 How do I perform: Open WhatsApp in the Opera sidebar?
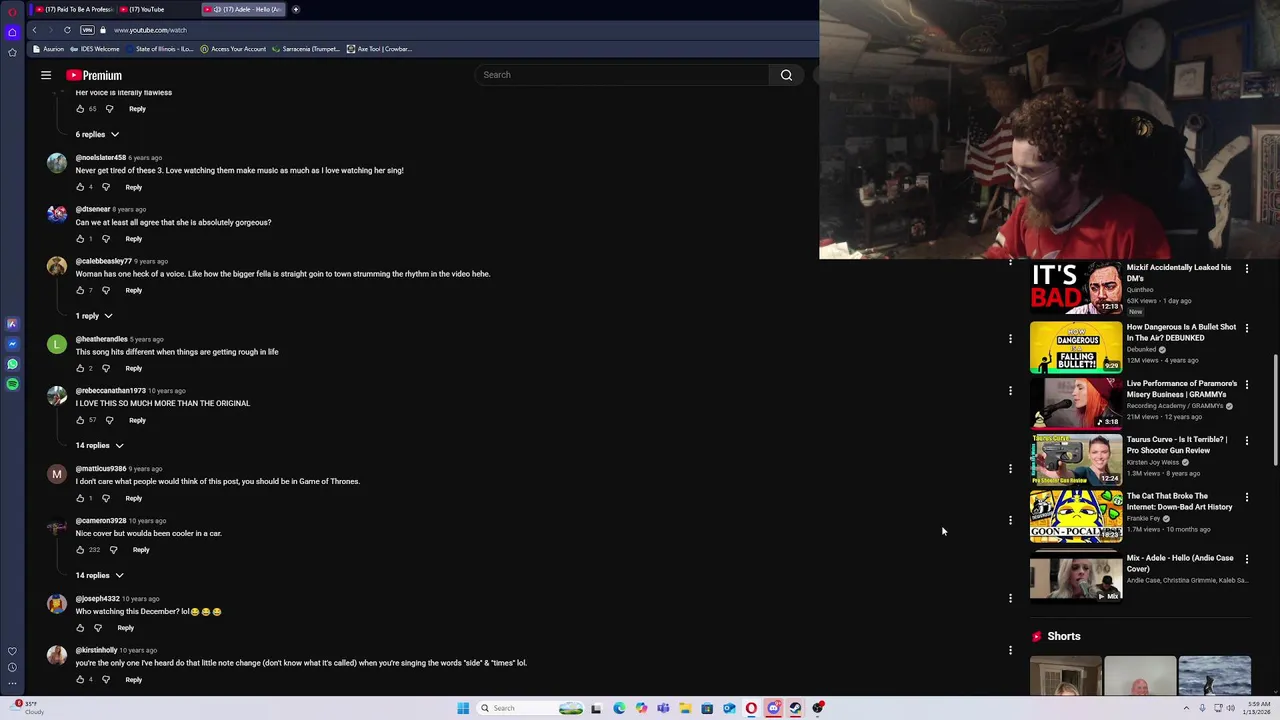(12, 364)
